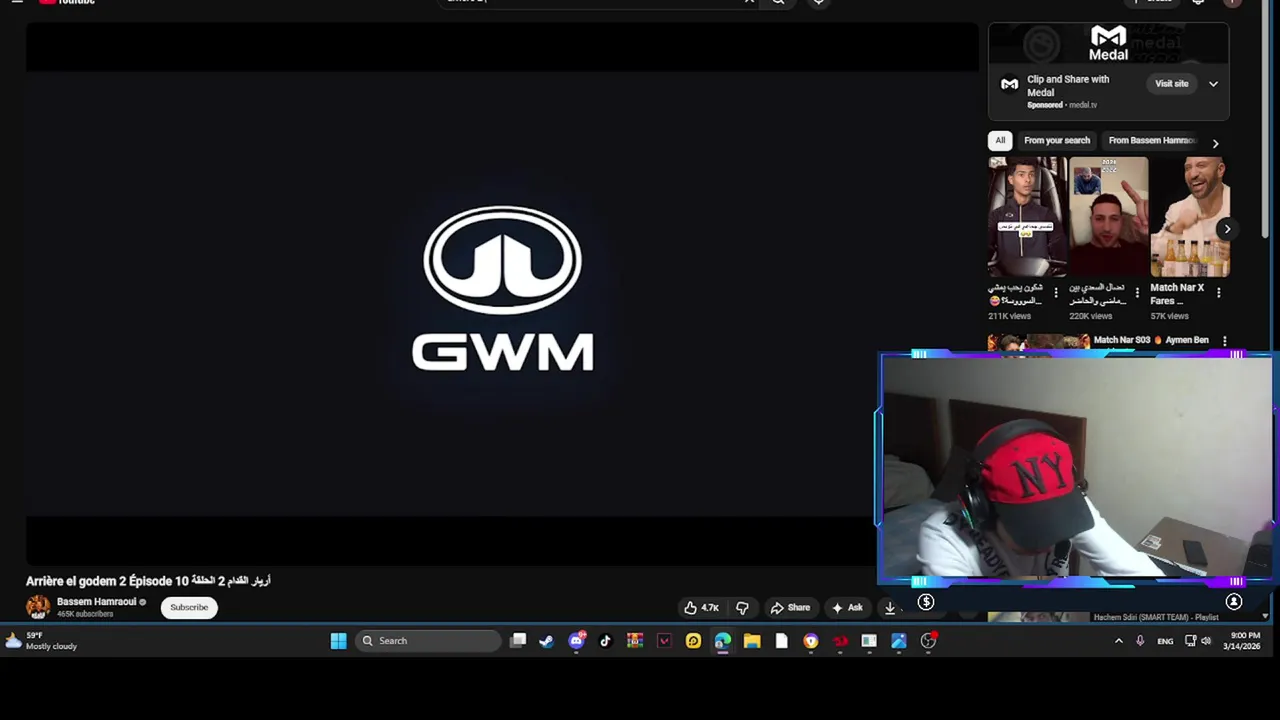Open Hachem Sdiri SMART TEAM playlist
This screenshot has height=720, width=1280.
pos(1156,617)
